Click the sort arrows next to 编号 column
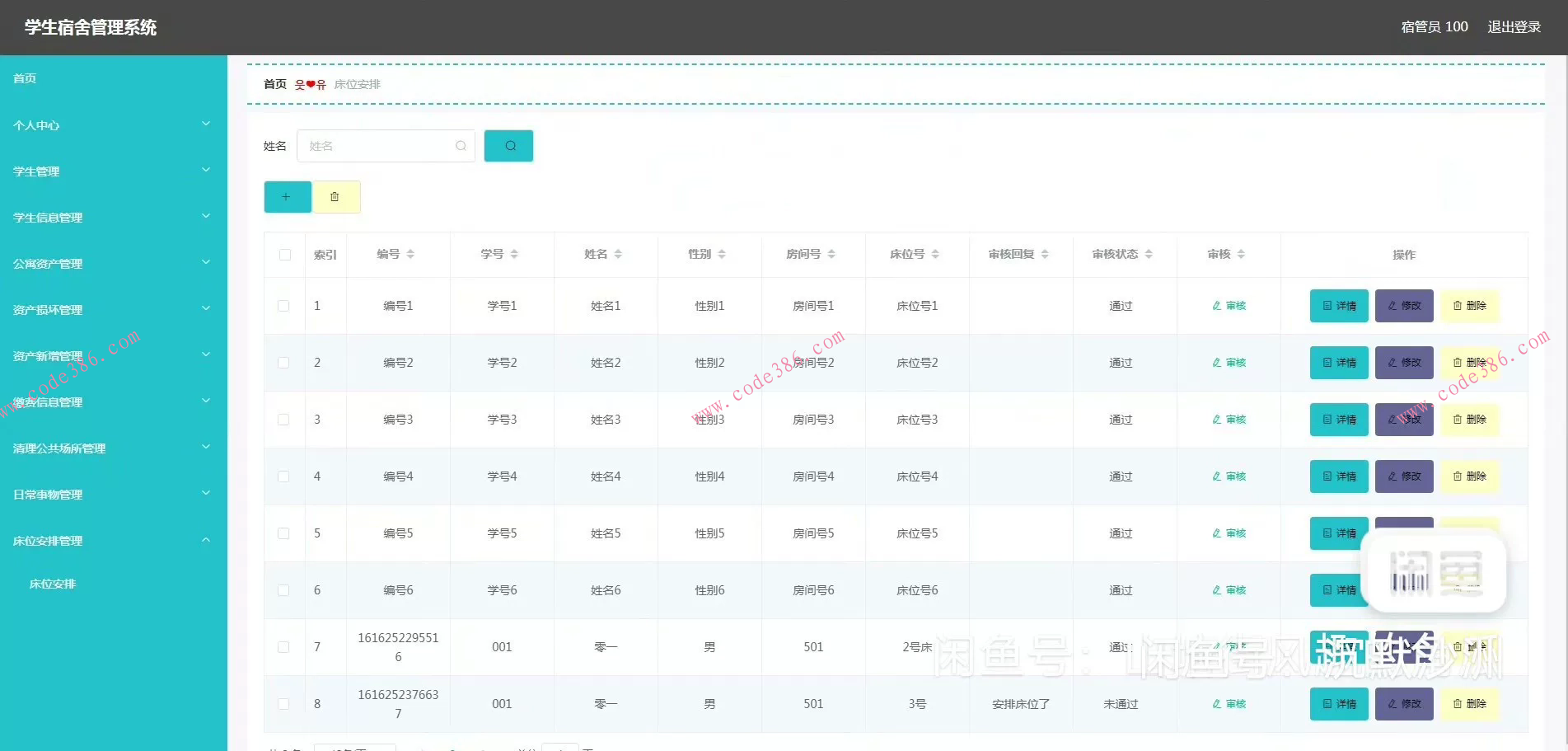Screen dimensions: 1568x751 (x=410, y=255)
